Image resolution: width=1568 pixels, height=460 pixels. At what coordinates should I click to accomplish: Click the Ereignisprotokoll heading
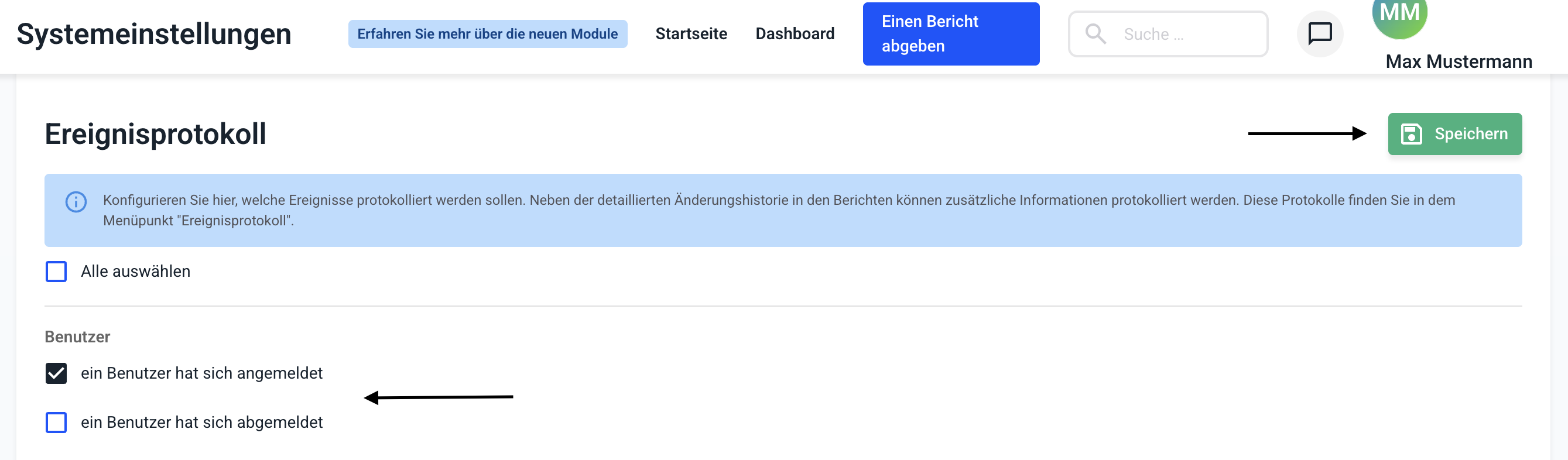click(156, 134)
